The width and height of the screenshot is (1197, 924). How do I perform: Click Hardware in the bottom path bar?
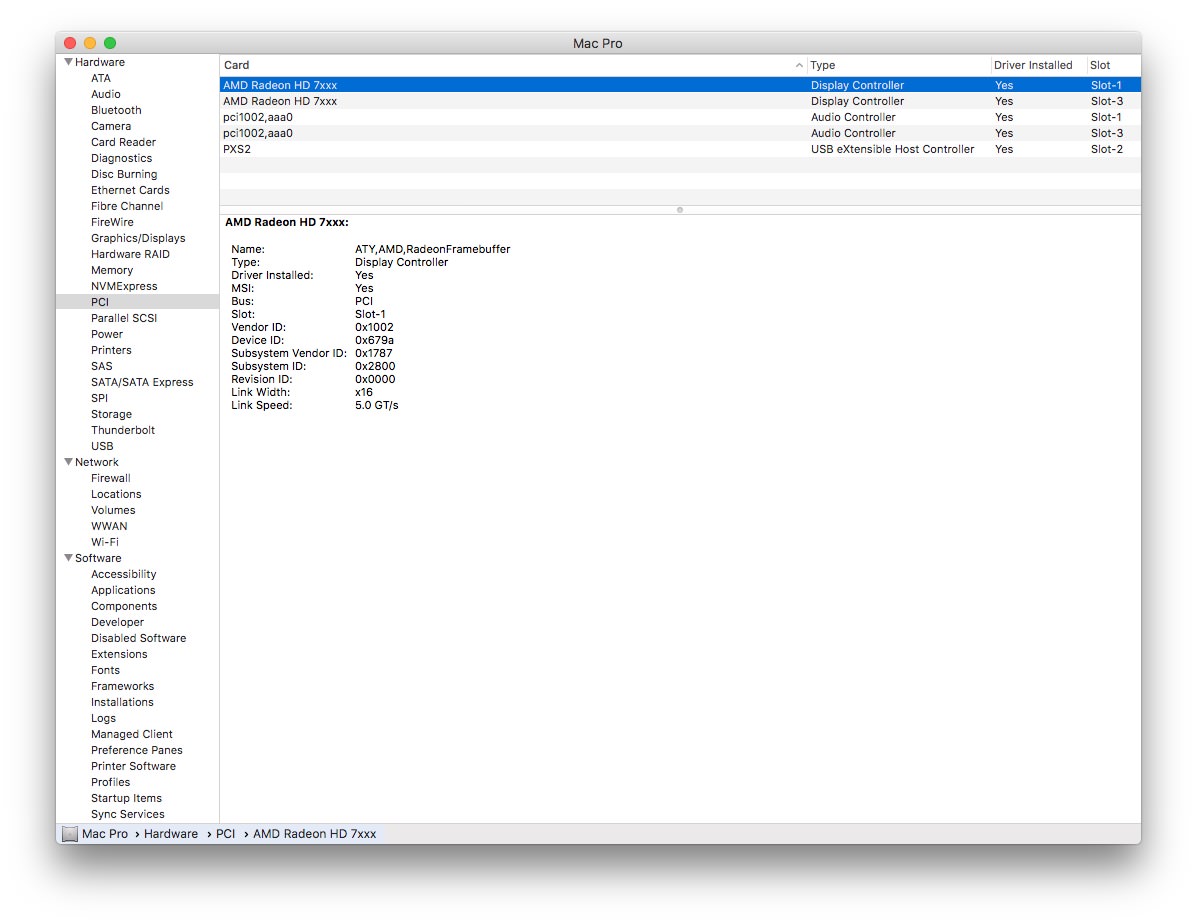(x=171, y=835)
